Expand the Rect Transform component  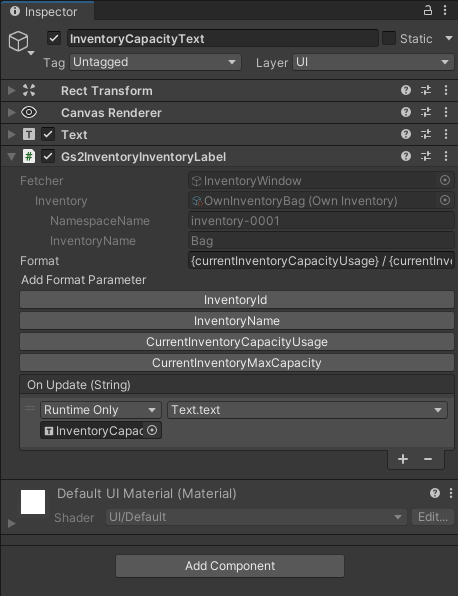click(12, 90)
